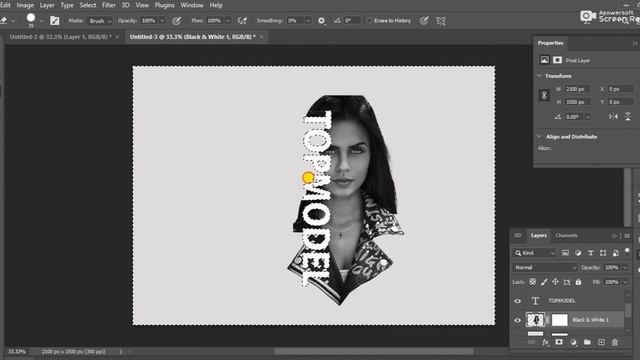Click the horizontal canvas scrollbar

[374, 351]
